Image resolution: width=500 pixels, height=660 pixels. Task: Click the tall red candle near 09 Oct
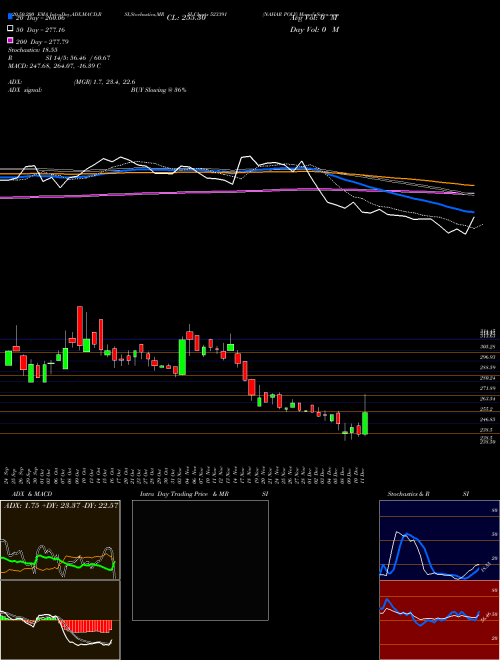tap(80, 326)
